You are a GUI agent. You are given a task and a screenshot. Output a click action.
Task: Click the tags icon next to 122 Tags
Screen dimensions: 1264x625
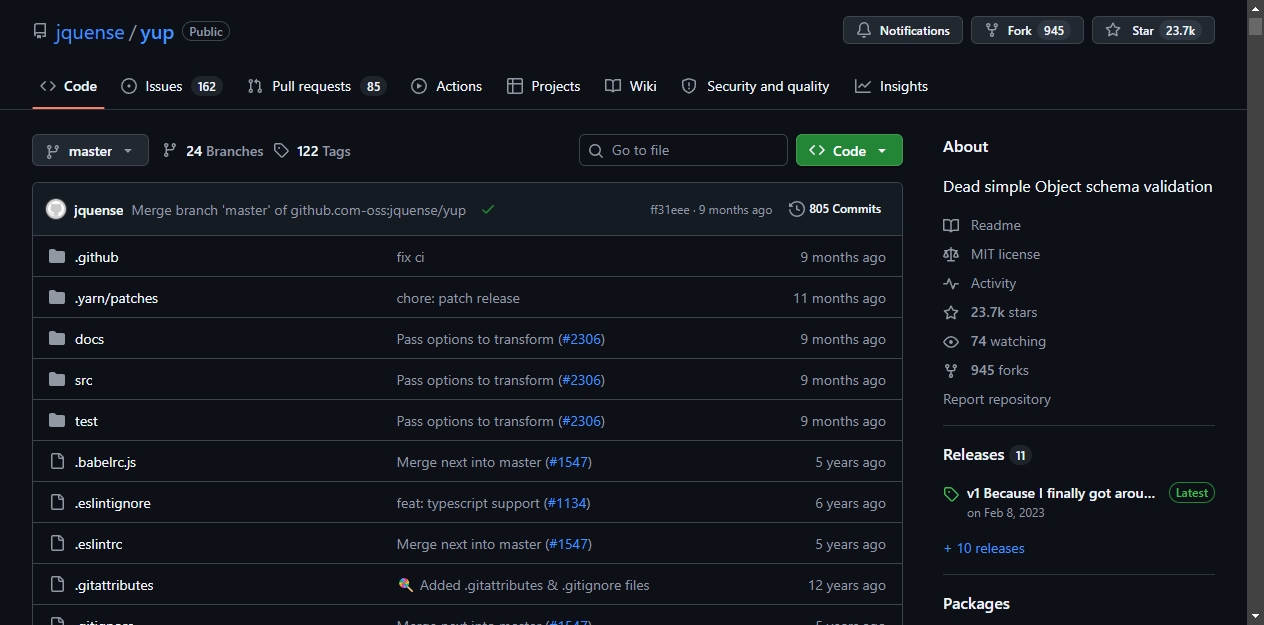[282, 150]
